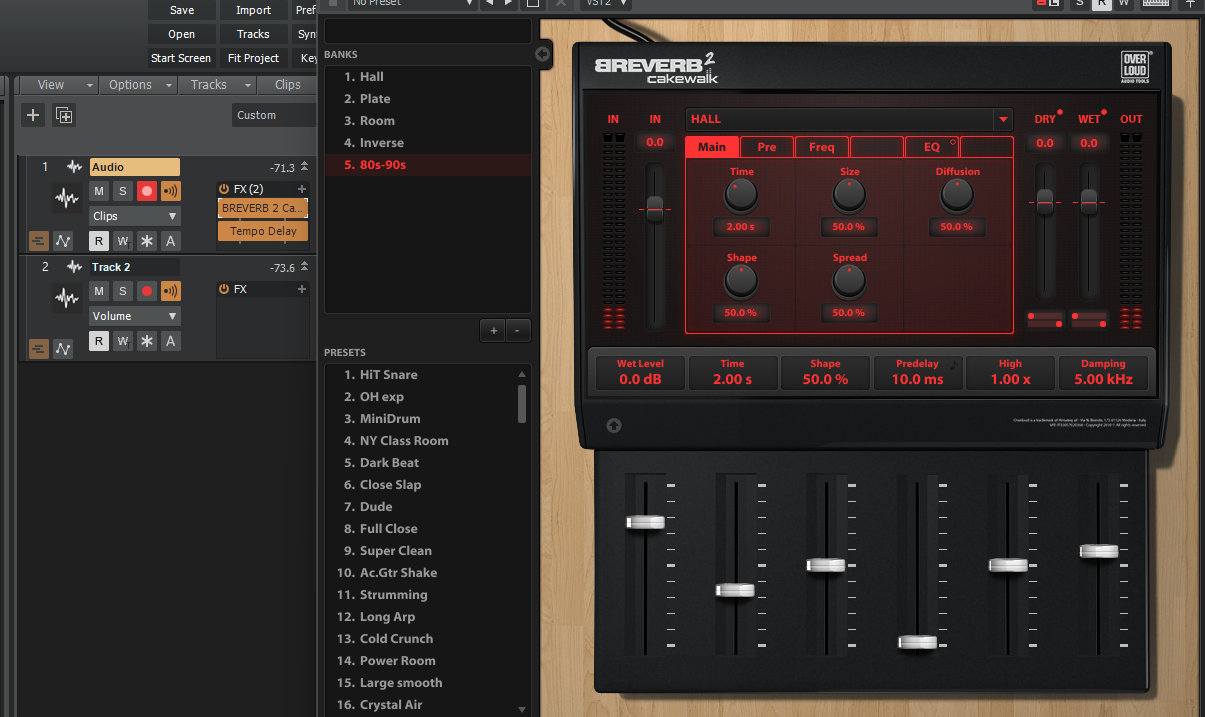Arm record on the Audio track
The image size is (1205, 717).
click(x=147, y=191)
